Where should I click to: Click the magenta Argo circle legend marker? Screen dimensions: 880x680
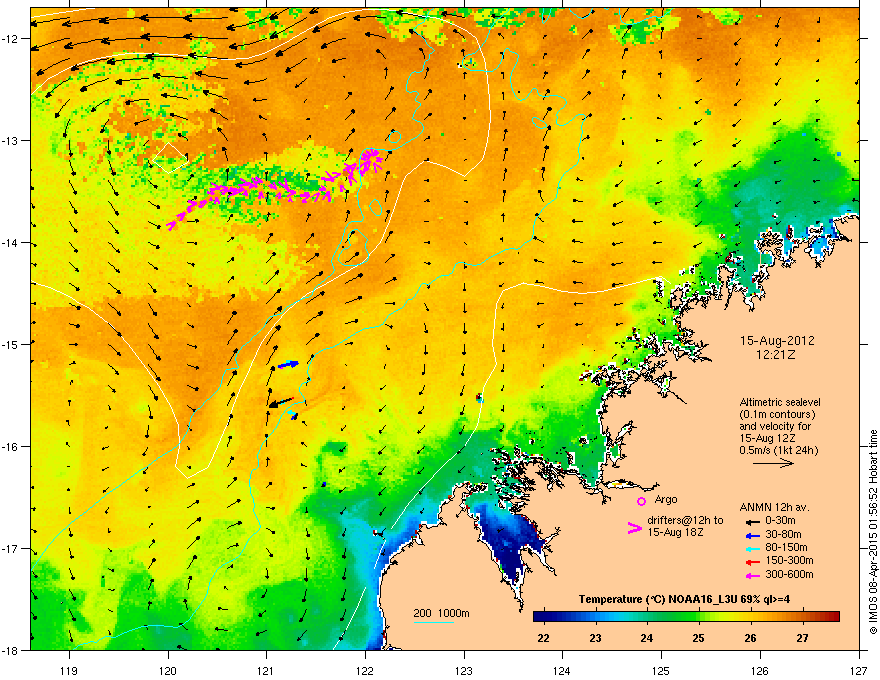click(x=641, y=501)
